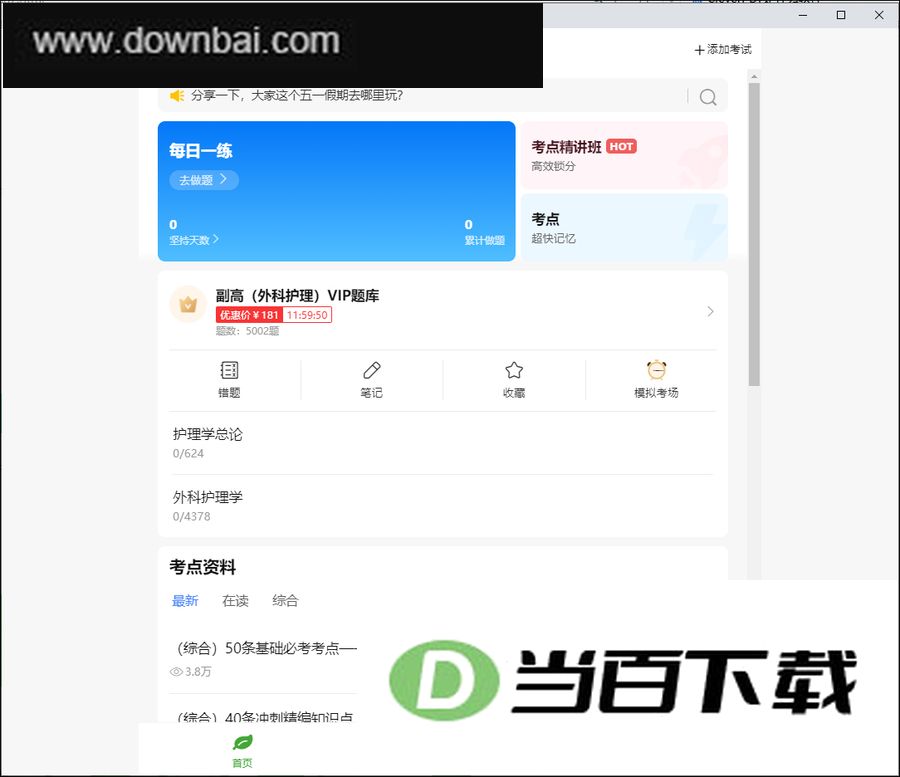900x777 pixels.
Task: Open the search magnifier icon
Action: (x=708, y=96)
